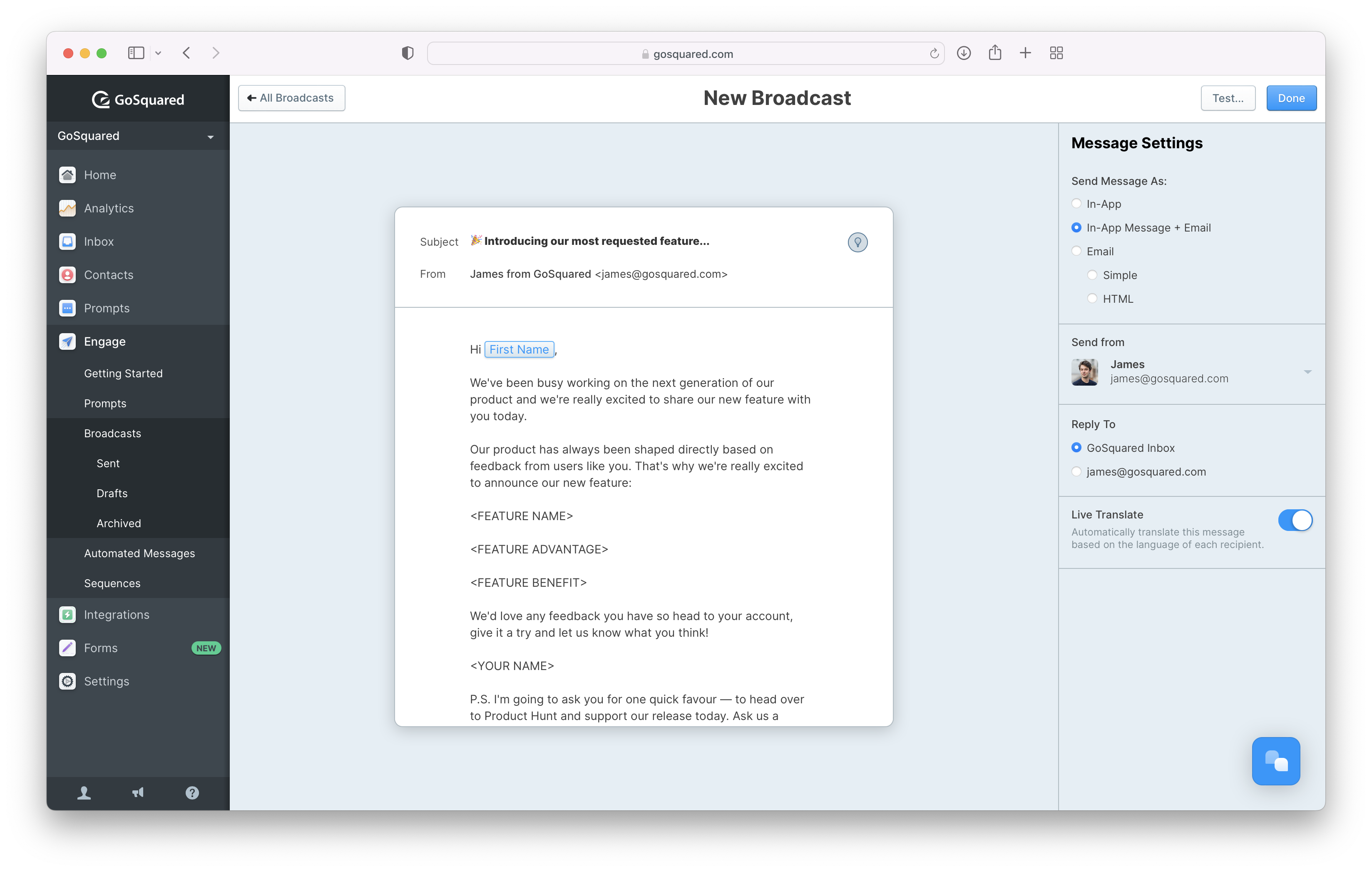1372x872 pixels.
Task: Choose the HTML email radio option
Action: (x=1092, y=299)
